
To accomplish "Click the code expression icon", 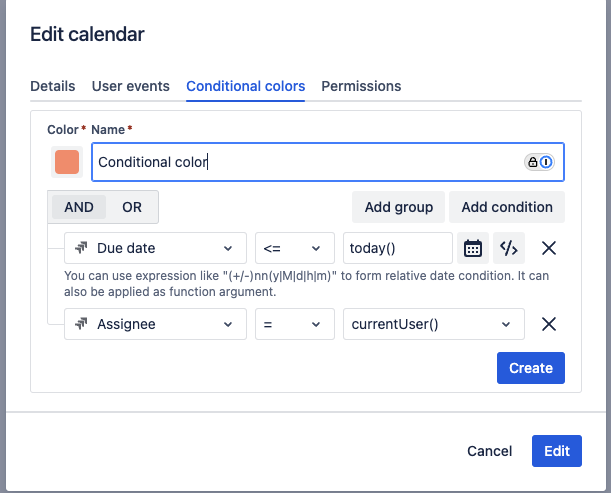I will [x=509, y=248].
